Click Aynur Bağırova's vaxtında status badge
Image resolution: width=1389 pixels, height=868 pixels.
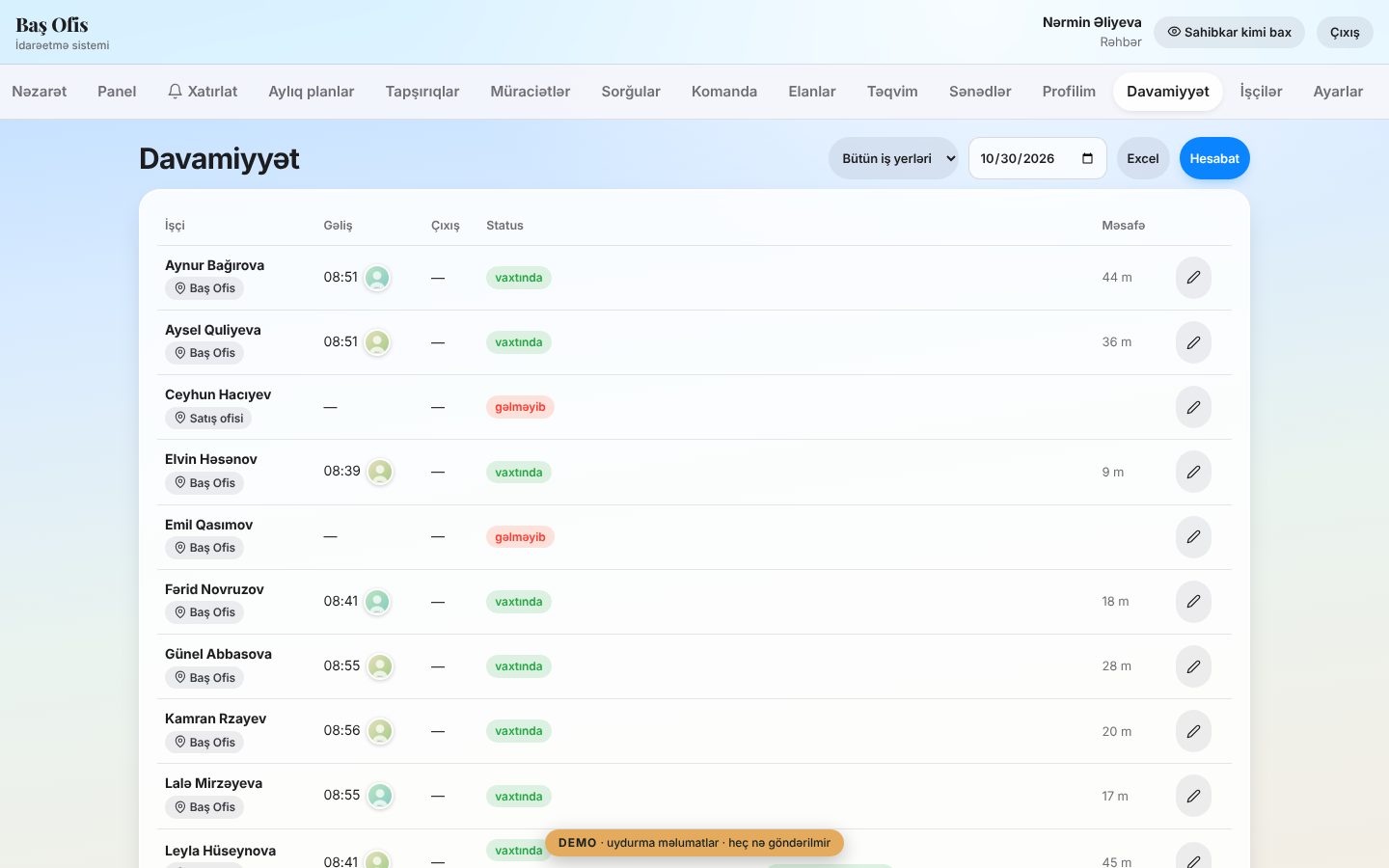click(519, 278)
